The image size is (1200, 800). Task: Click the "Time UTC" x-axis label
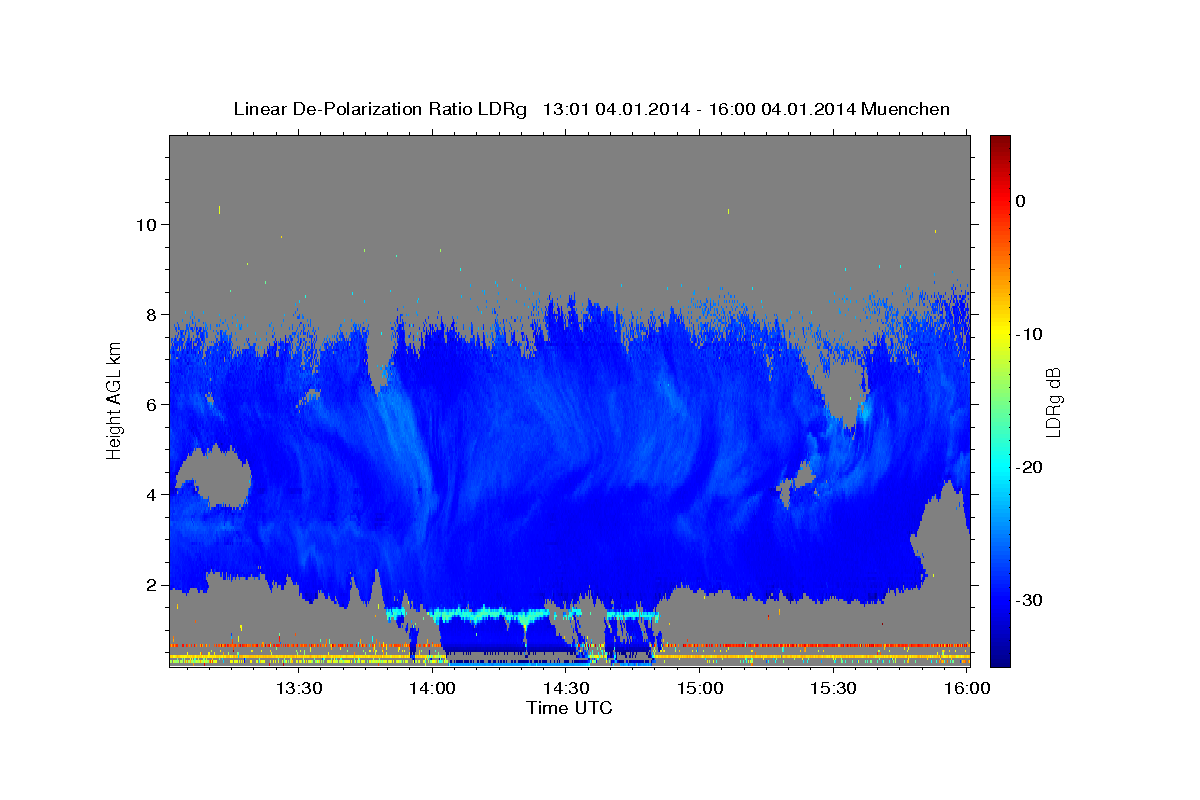[569, 708]
